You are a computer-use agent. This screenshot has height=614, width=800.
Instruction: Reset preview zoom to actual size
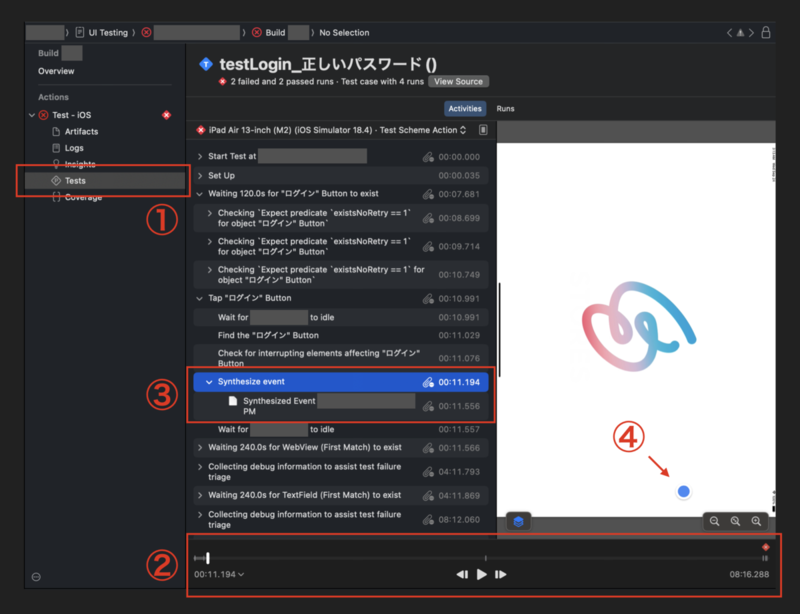coord(736,521)
